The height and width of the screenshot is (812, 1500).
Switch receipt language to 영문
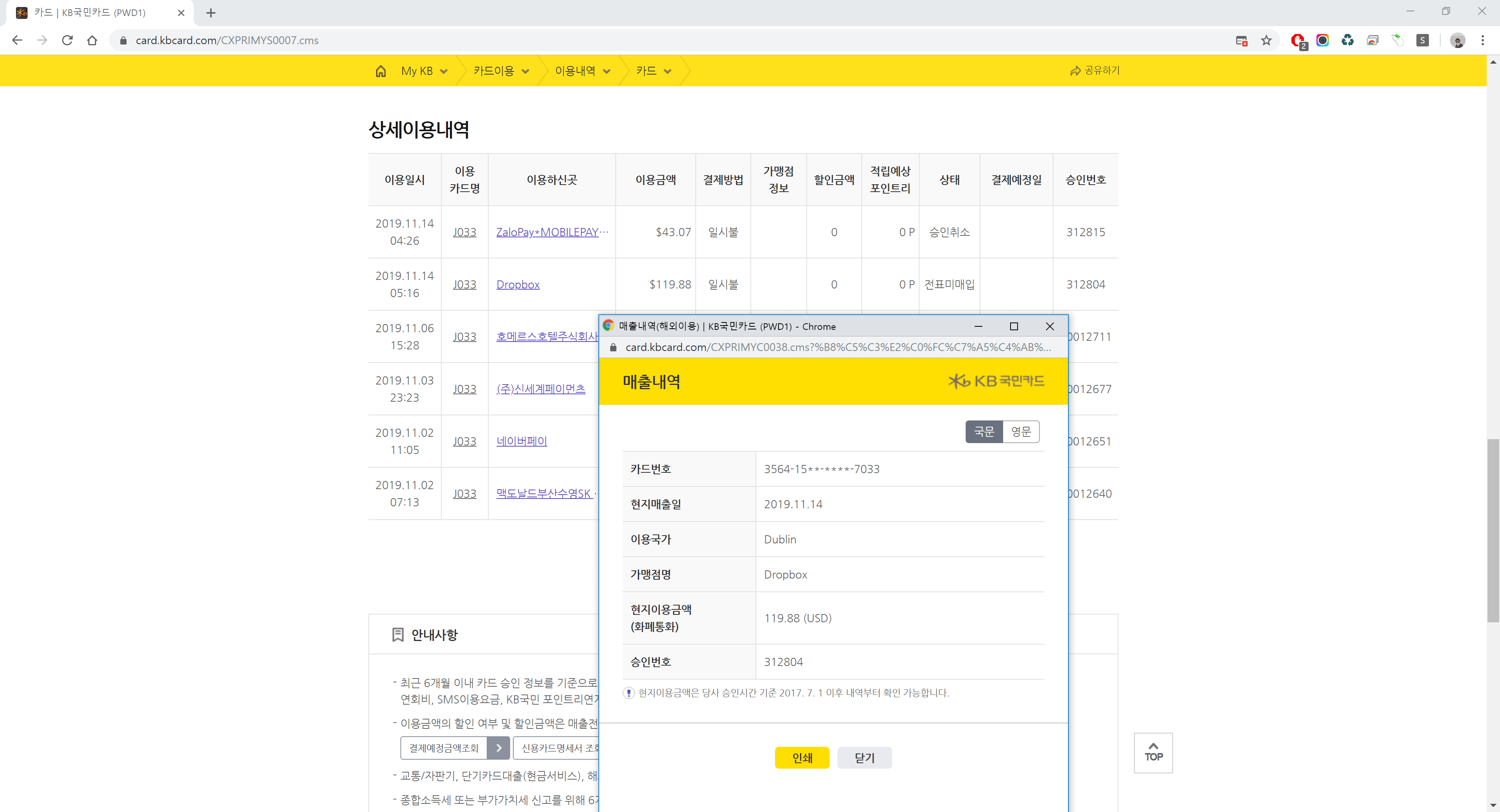[1021, 431]
